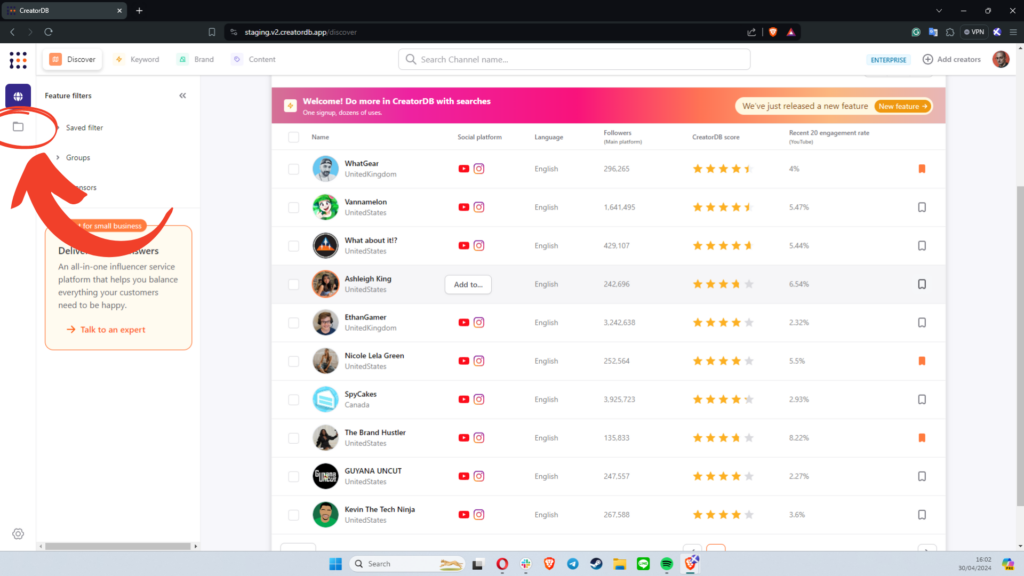
Task: Focus the Search Channel name field
Action: 574,59
